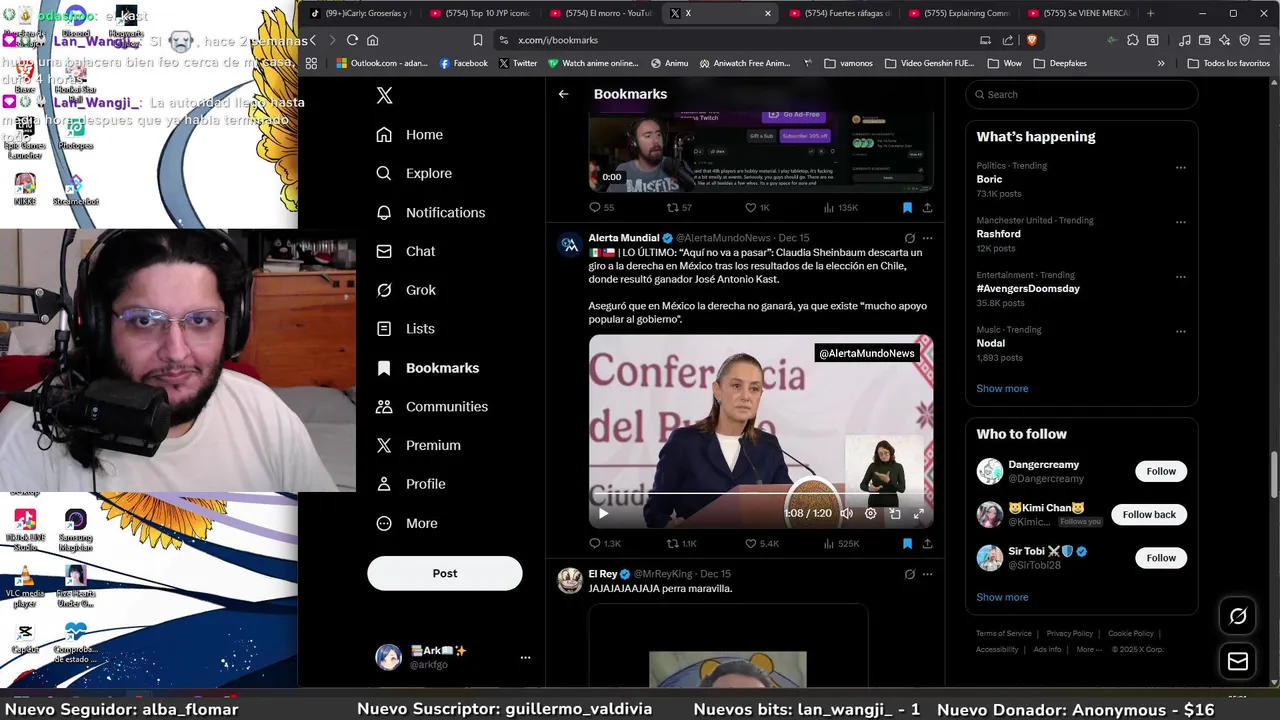Open Profile in the X sidebar
Viewport: 1280px width, 720px height.
point(410,484)
